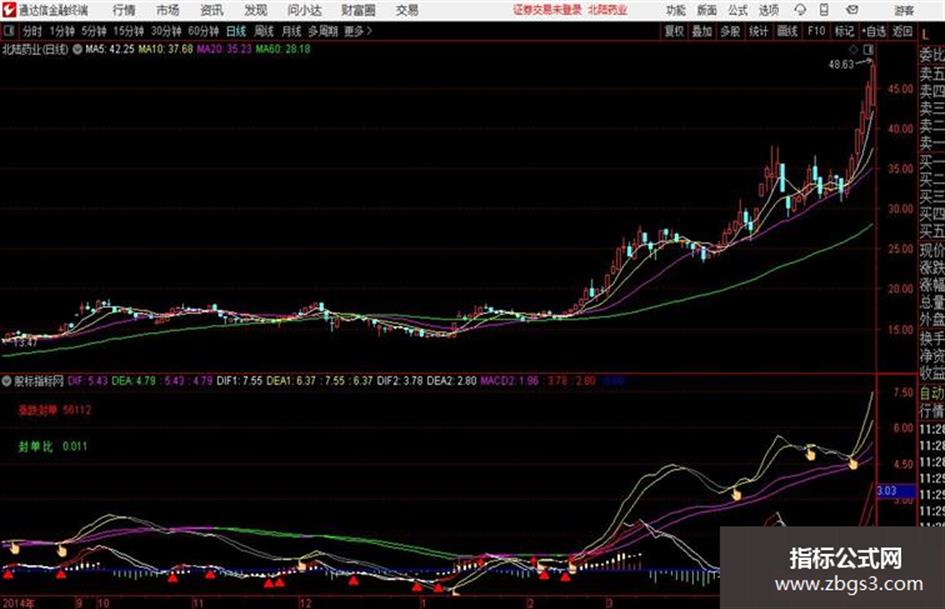Open the 画线 drawing tools
Screen dimensions: 945x609
point(787,31)
